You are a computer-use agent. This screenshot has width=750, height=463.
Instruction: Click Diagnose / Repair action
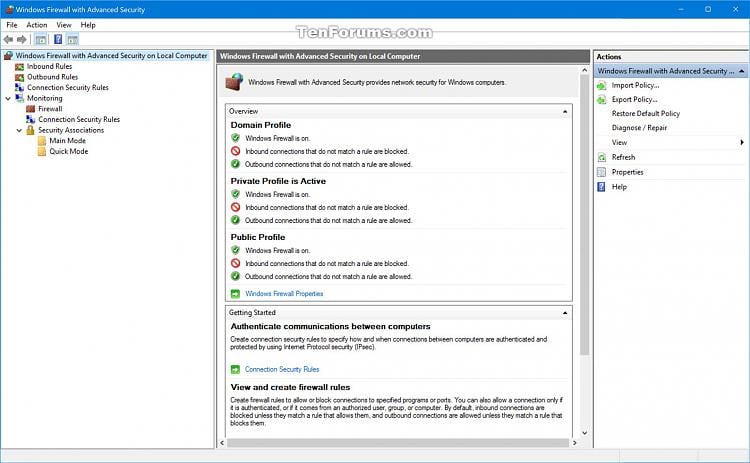(x=639, y=128)
